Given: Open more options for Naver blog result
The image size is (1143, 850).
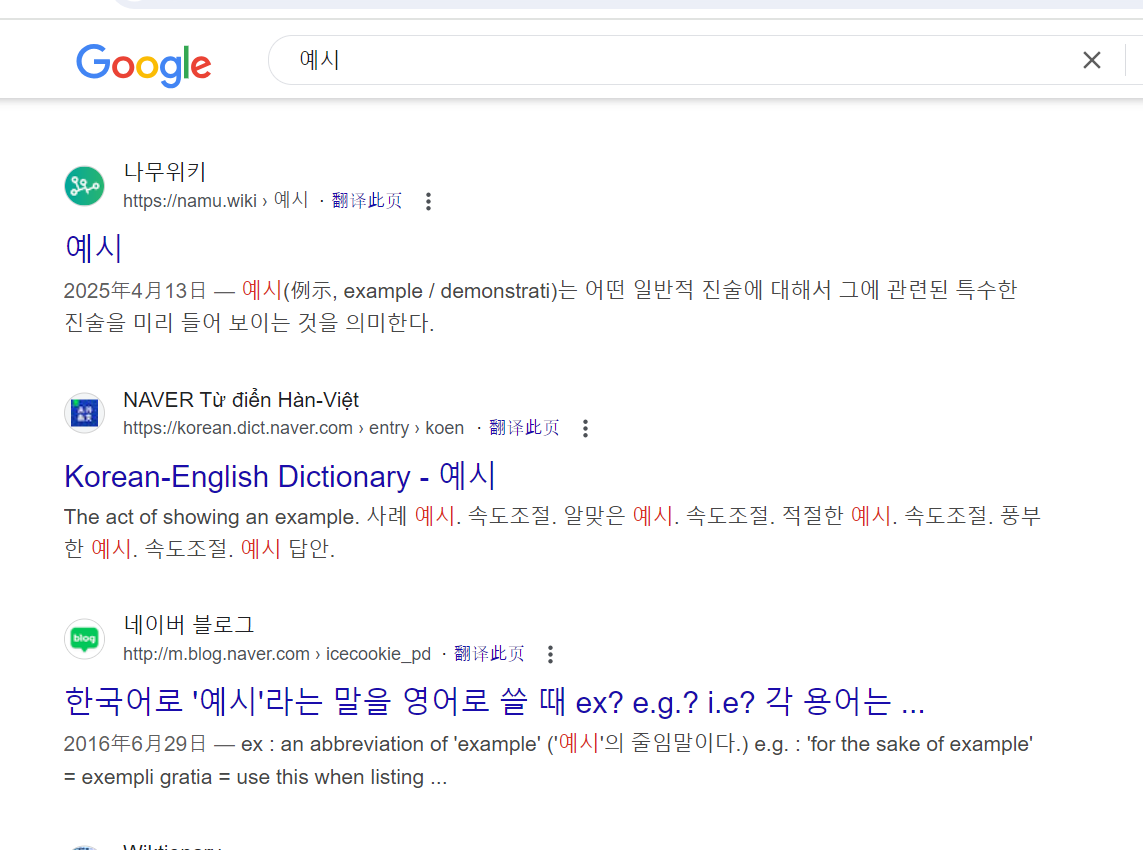Looking at the screenshot, I should (550, 655).
